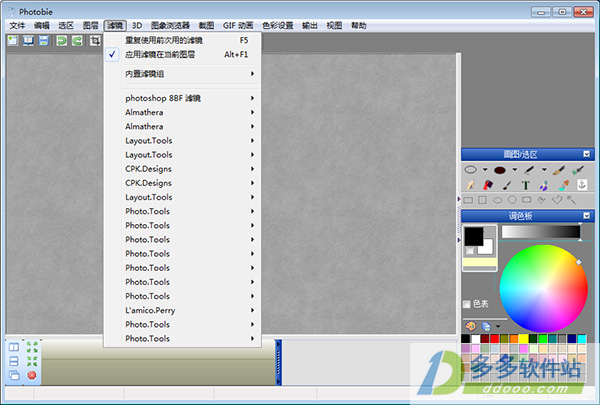Select the eyedropper color picker tool
This screenshot has width=600, height=405.
(563, 186)
